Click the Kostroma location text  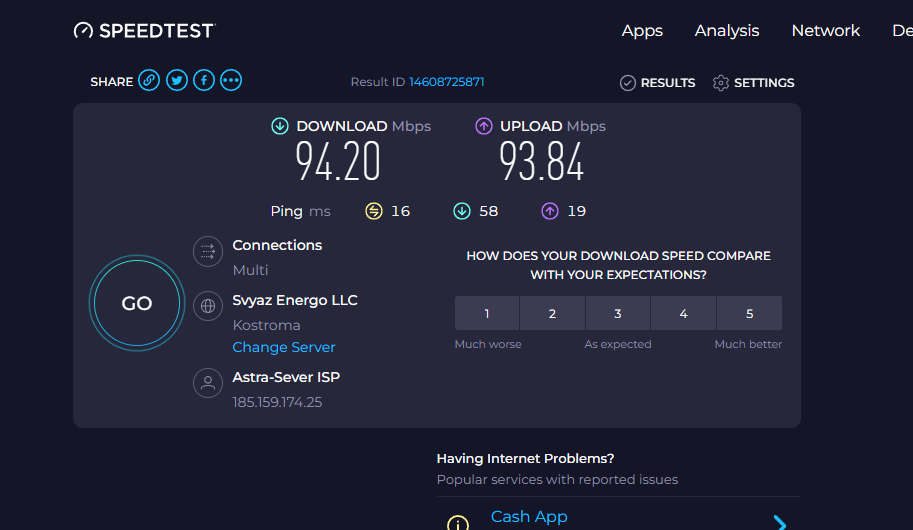(266, 325)
